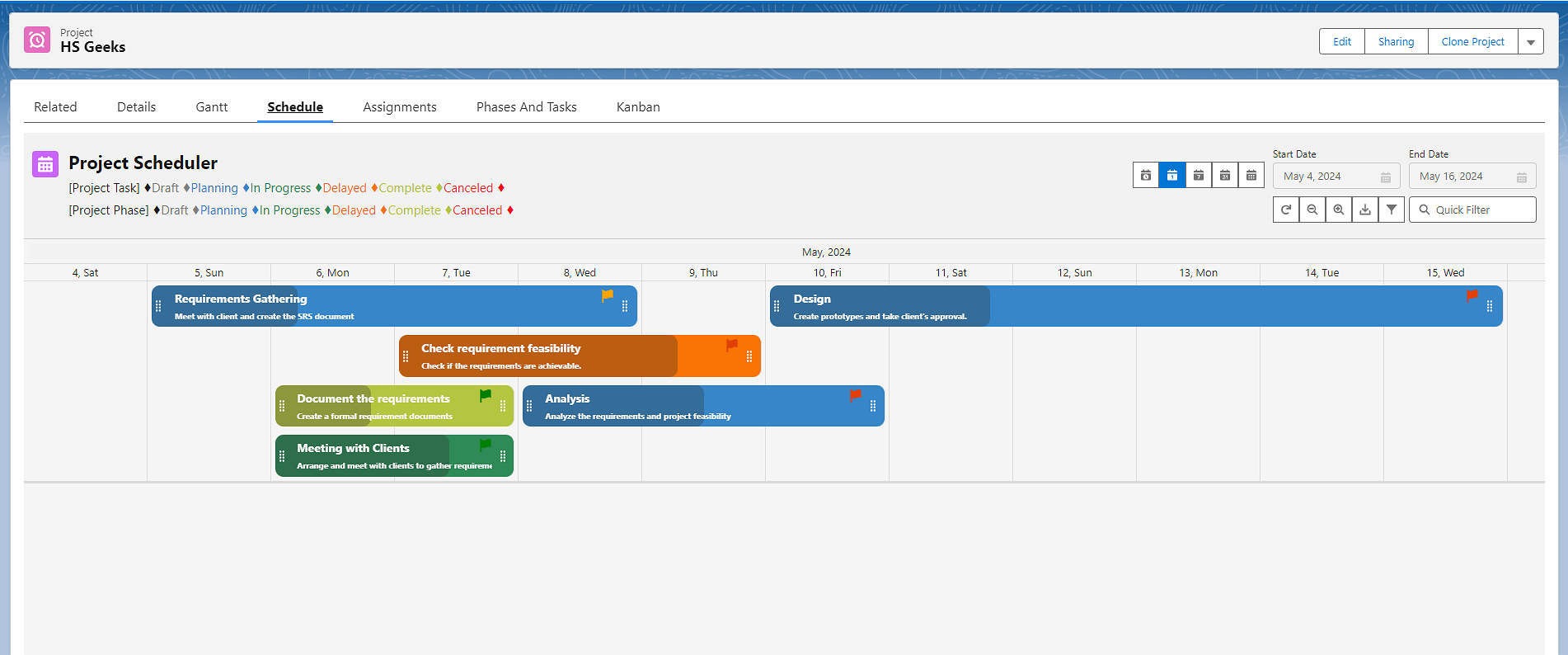Click the red flag on Design bar
This screenshot has width=1568, height=655.
1472,296
